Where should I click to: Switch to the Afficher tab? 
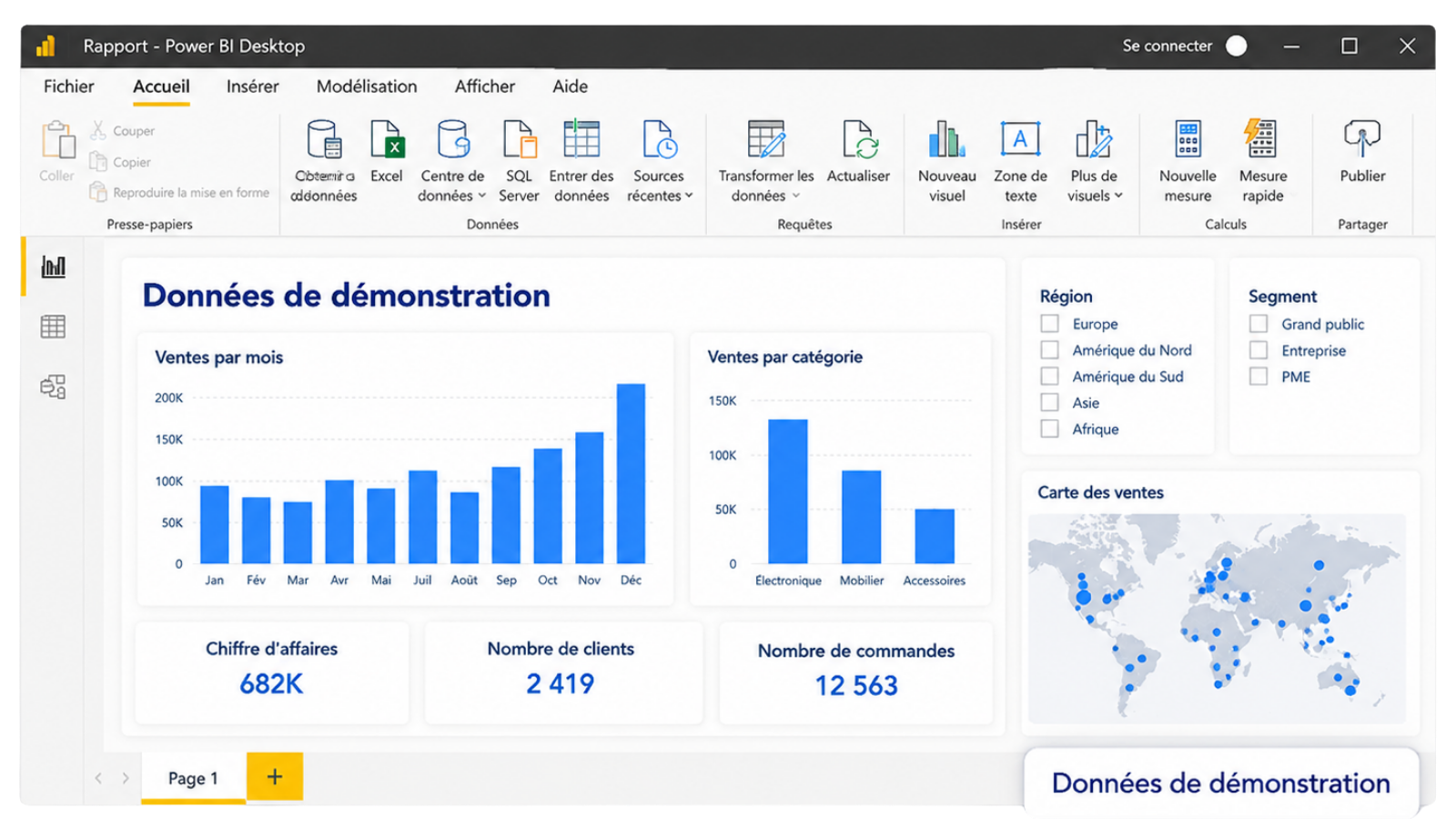coord(485,86)
